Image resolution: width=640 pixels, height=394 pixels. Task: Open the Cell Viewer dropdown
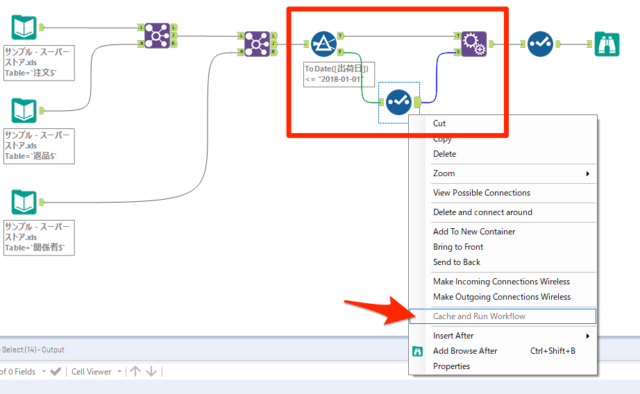click(120, 372)
